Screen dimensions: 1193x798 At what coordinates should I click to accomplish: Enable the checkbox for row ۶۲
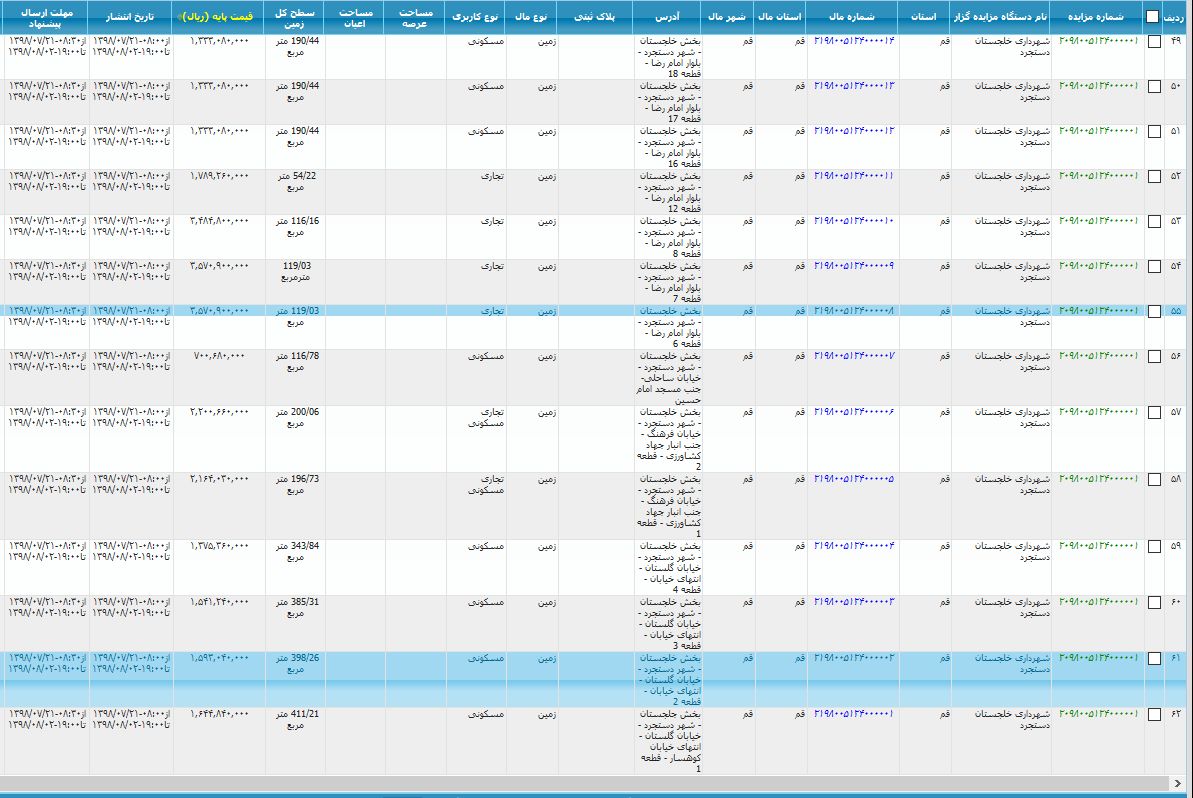point(1155,715)
